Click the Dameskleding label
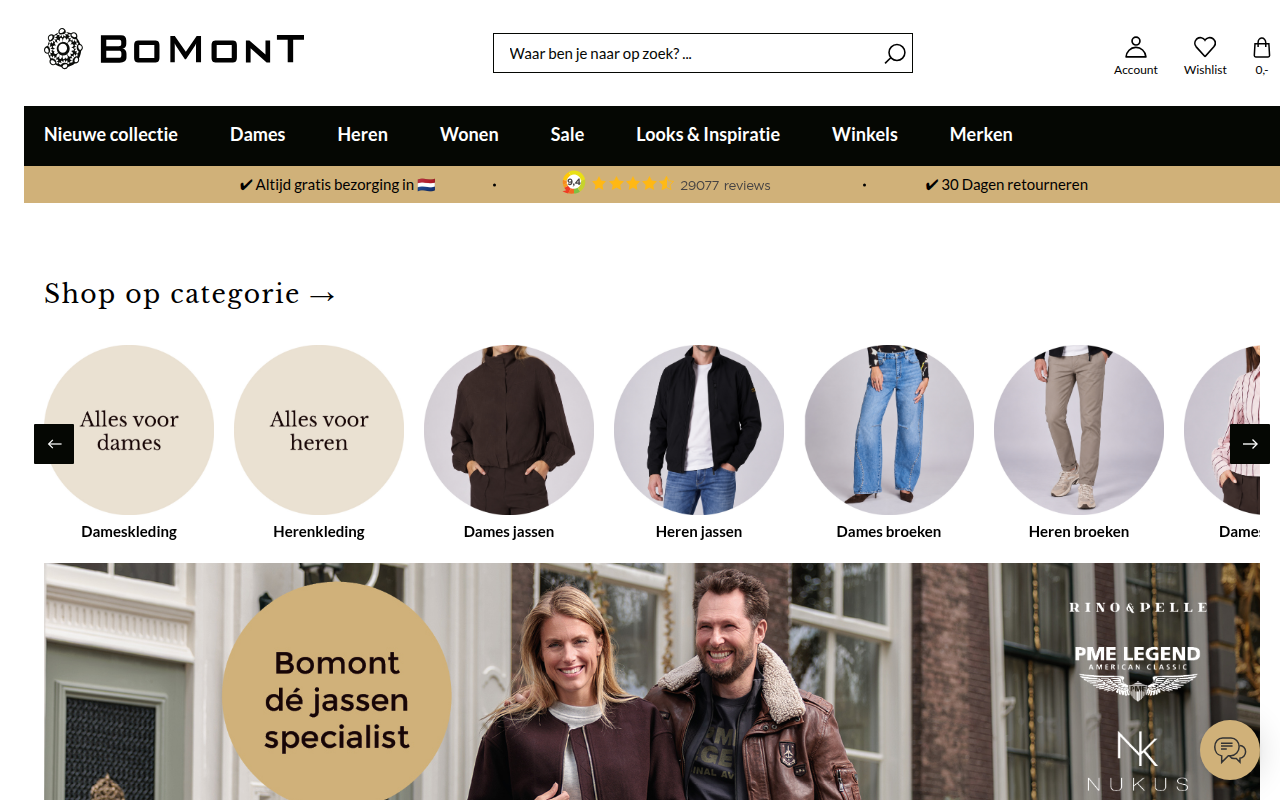Screen dimensions: 1280x800 (129, 532)
